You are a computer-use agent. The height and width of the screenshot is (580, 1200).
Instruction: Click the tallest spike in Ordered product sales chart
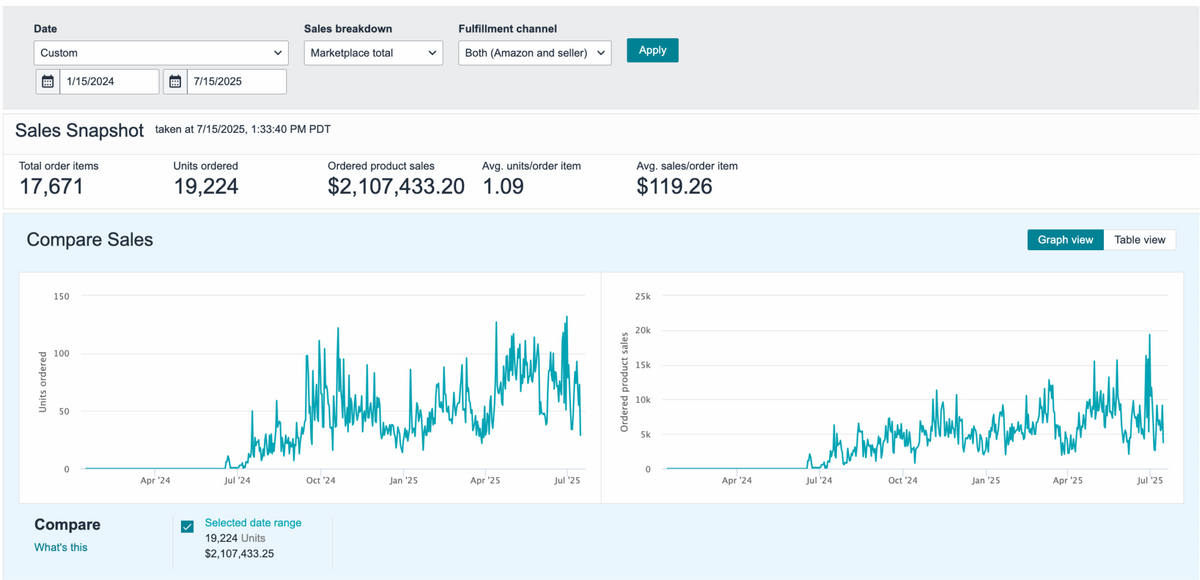click(1149, 335)
